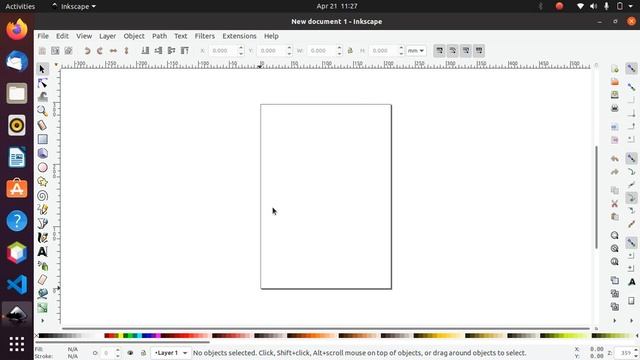
Task: Toggle scale stroke width with object
Action: [x=440, y=51]
